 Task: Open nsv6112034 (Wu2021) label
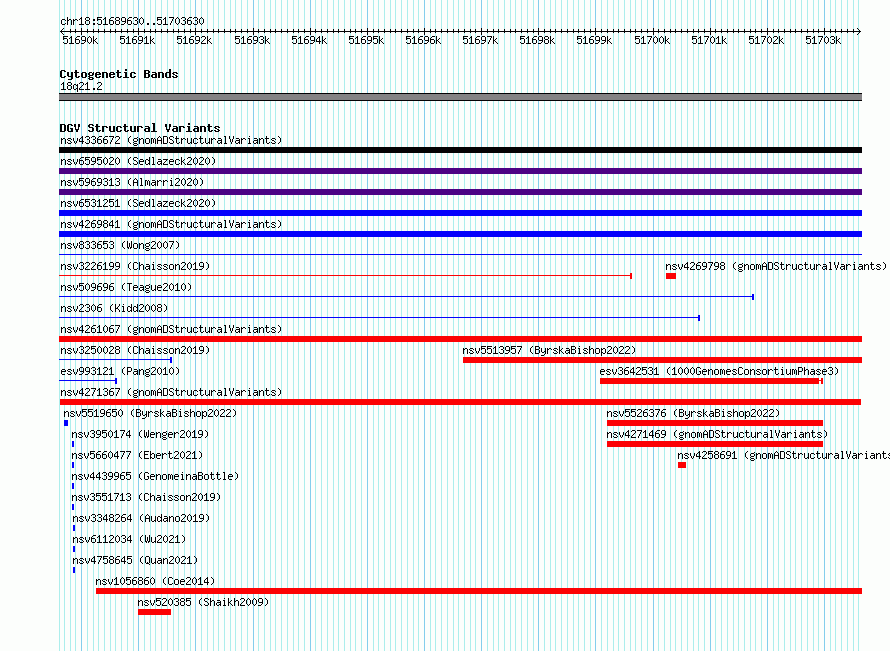point(129,539)
